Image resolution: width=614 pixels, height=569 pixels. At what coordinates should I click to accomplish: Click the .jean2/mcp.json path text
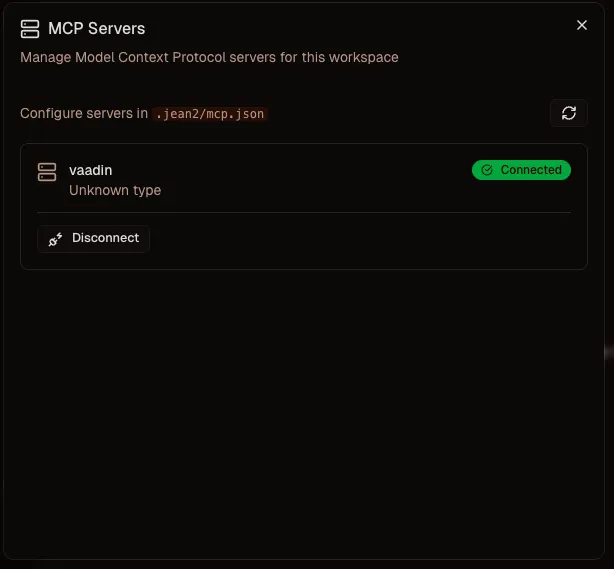[210, 114]
